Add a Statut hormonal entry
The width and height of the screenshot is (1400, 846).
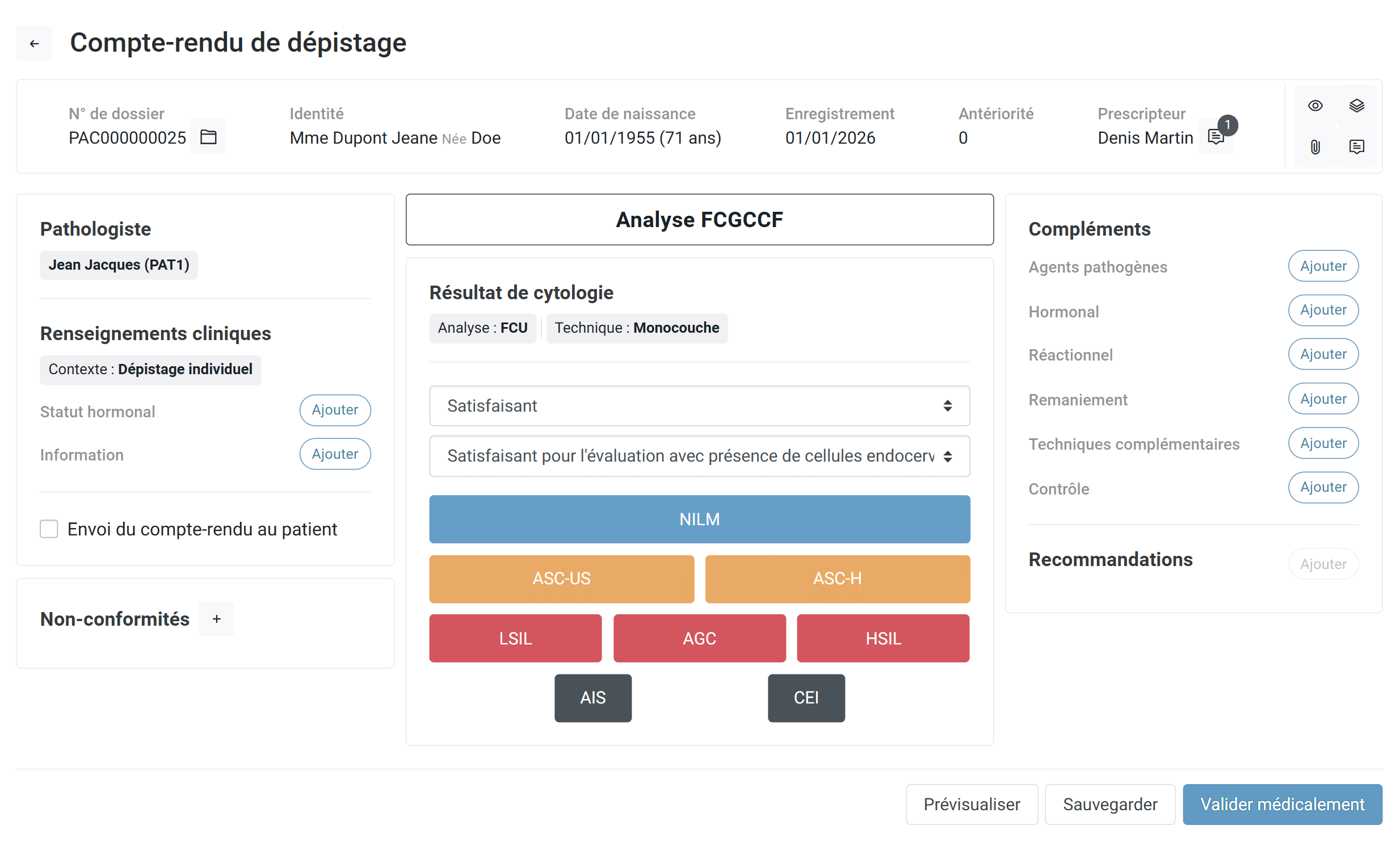click(335, 410)
